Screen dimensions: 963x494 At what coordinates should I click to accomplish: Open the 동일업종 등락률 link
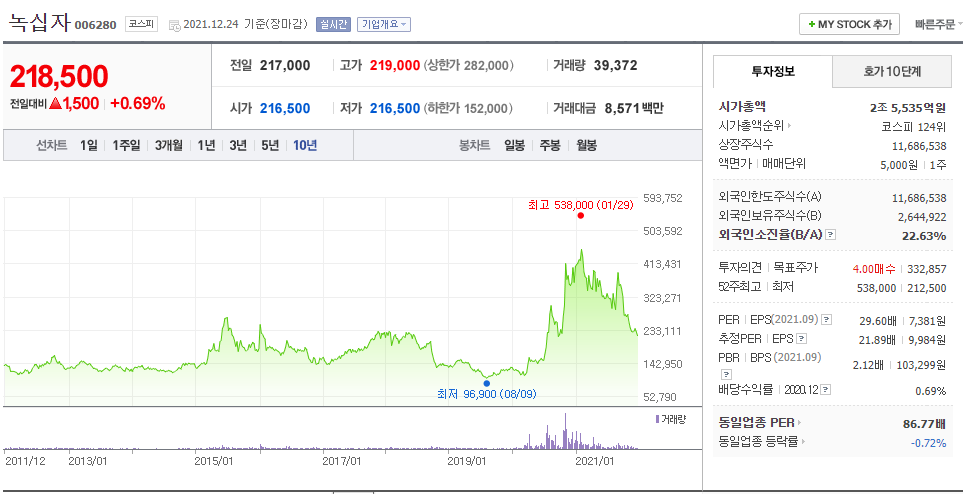(762, 441)
